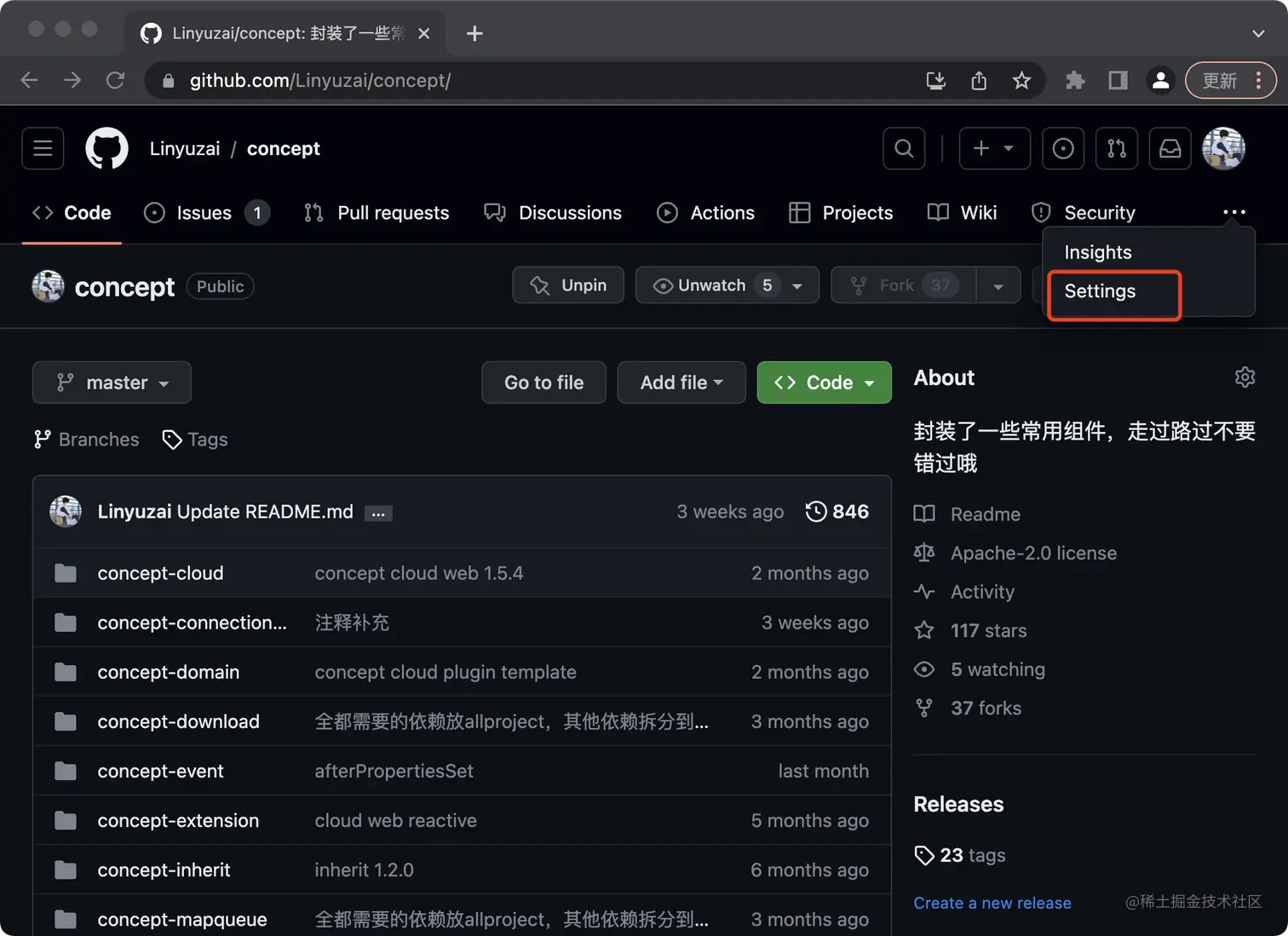Open the create new plus dropdown

coord(995,149)
